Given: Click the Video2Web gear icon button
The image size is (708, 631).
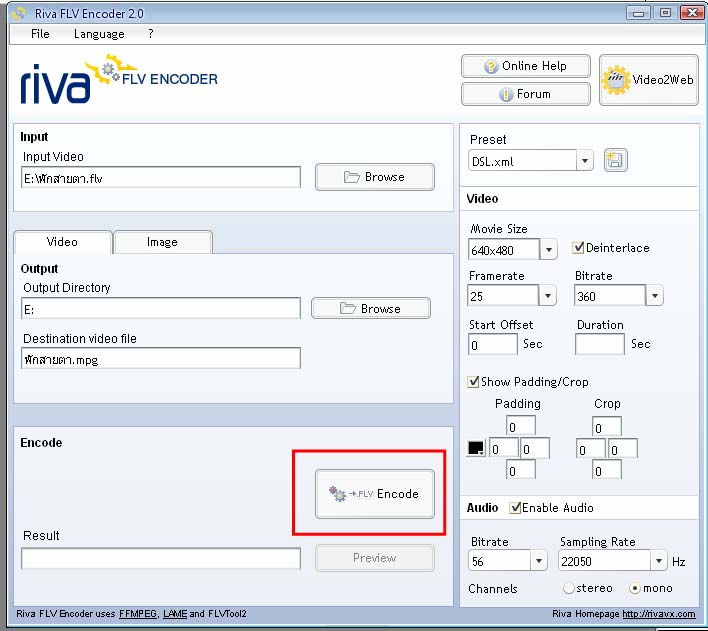Looking at the screenshot, I should 648,80.
